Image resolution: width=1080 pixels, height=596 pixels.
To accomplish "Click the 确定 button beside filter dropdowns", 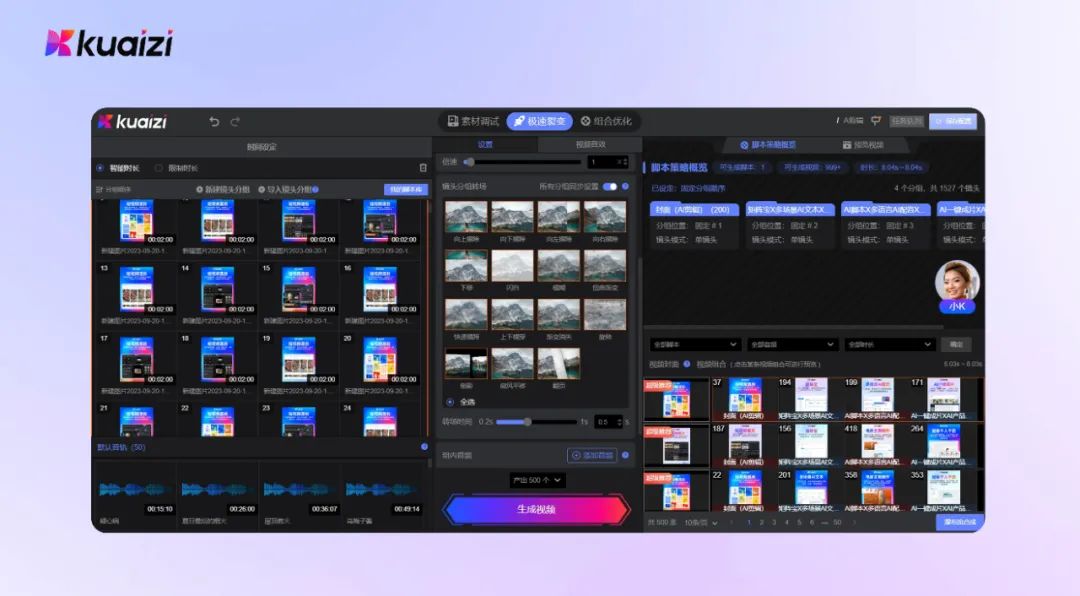I will pyautogui.click(x=956, y=344).
